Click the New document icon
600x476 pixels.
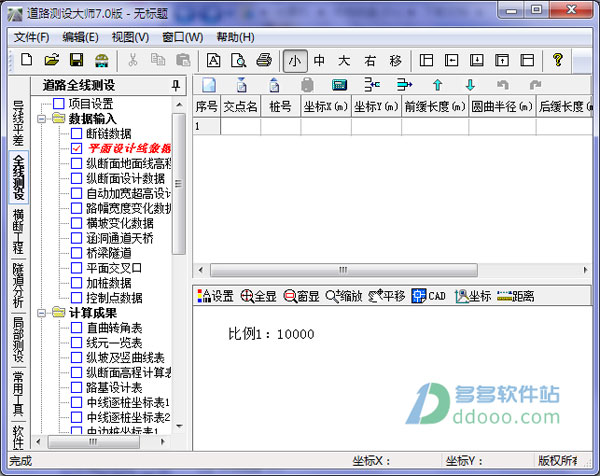click(27, 60)
